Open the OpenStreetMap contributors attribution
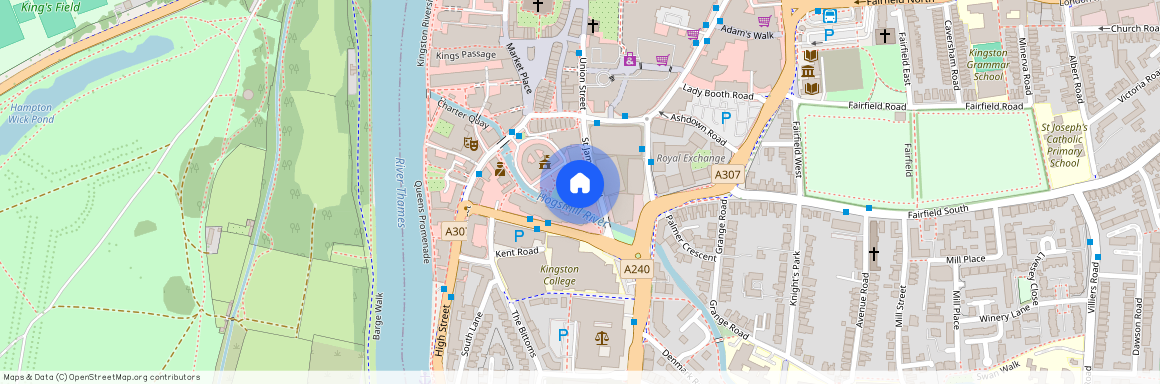The width and height of the screenshot is (1160, 384). (x=101, y=377)
